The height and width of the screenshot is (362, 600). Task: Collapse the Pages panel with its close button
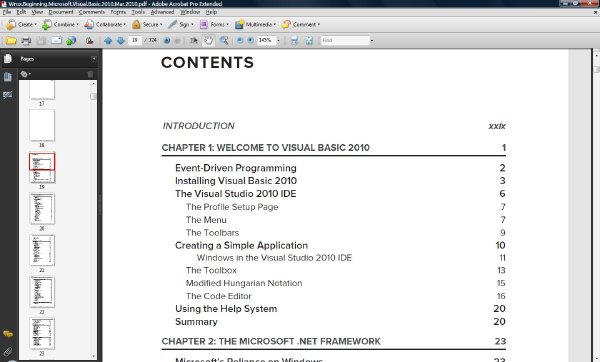point(94,59)
